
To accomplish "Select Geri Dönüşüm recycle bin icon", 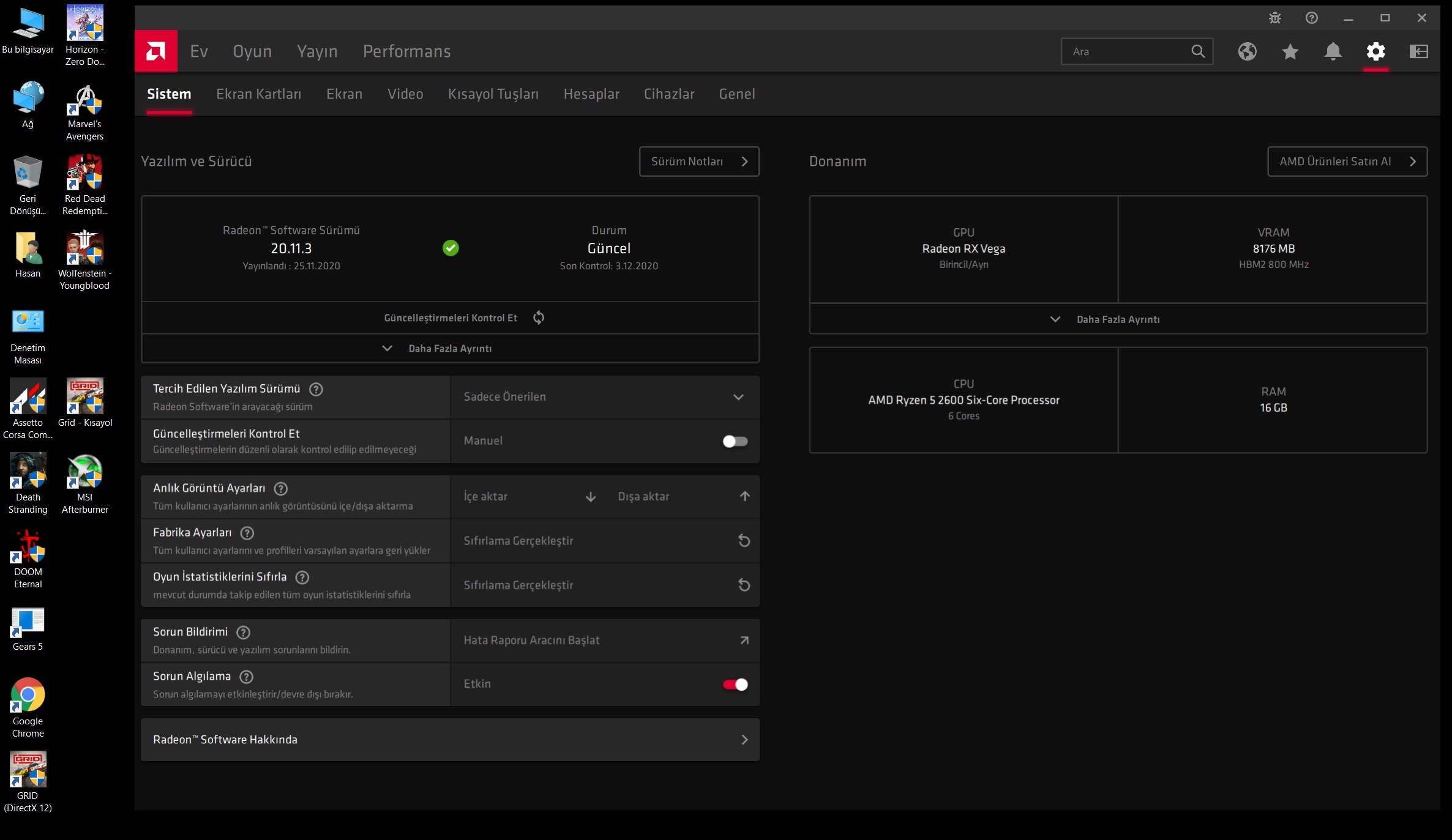I will [28, 185].
